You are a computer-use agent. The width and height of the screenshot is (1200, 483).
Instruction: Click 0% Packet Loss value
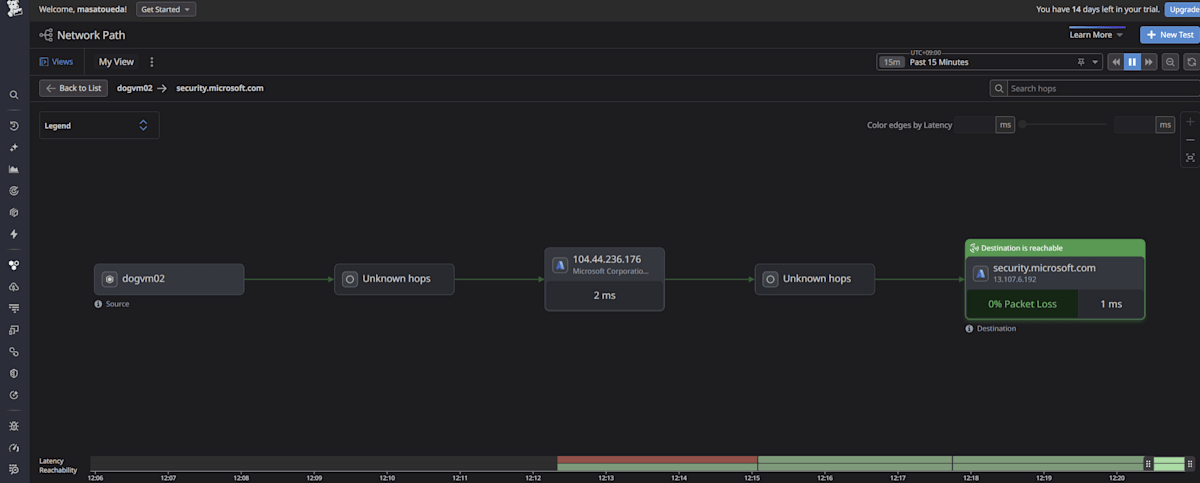(1022, 304)
